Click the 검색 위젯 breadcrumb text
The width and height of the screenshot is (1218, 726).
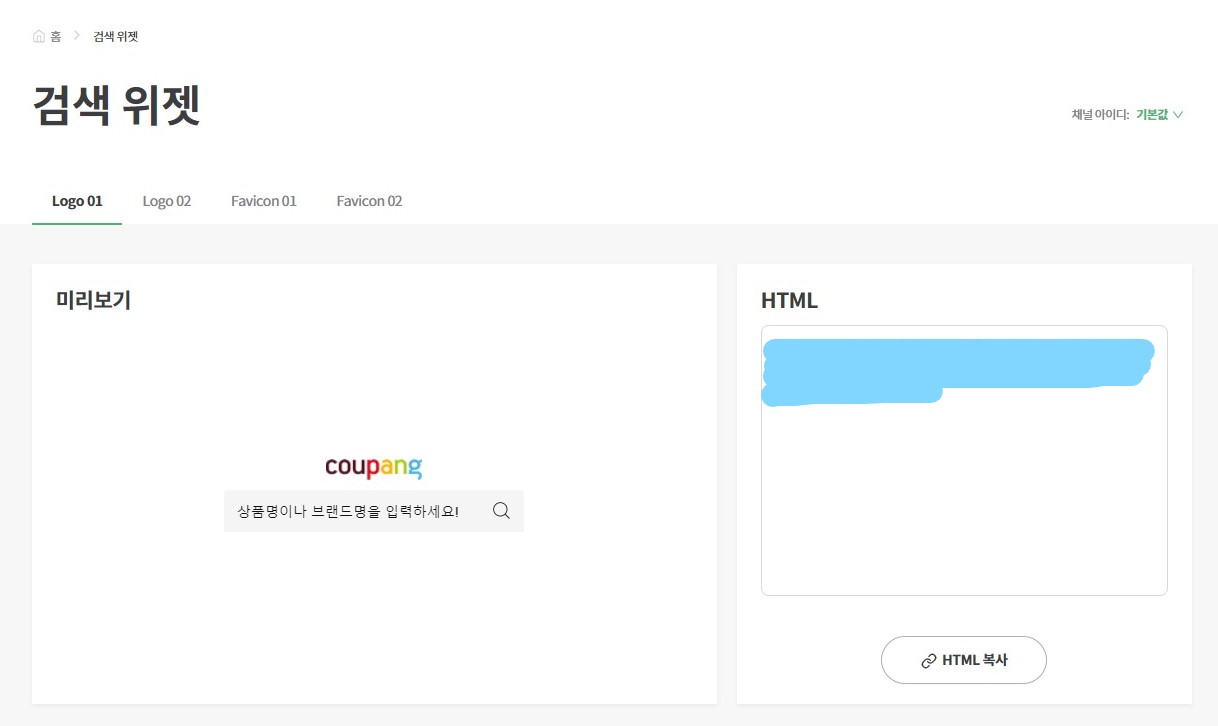point(116,36)
